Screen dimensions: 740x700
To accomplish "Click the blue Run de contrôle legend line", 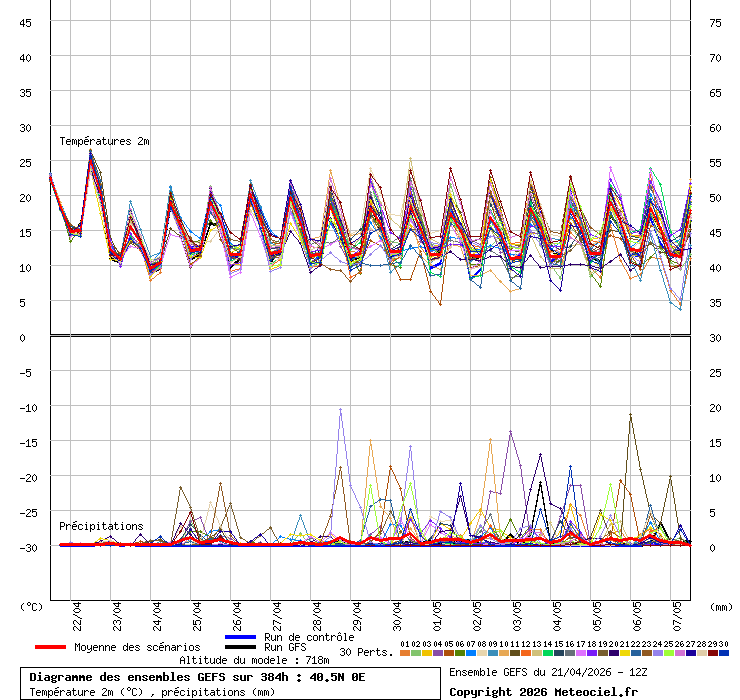I will 241,637.
